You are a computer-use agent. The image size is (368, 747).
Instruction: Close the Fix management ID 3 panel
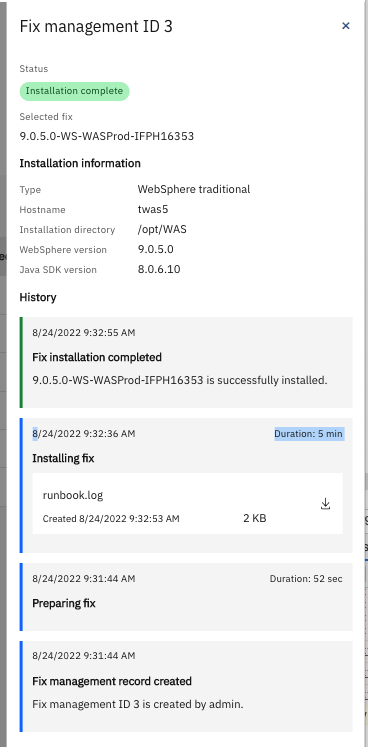(346, 26)
